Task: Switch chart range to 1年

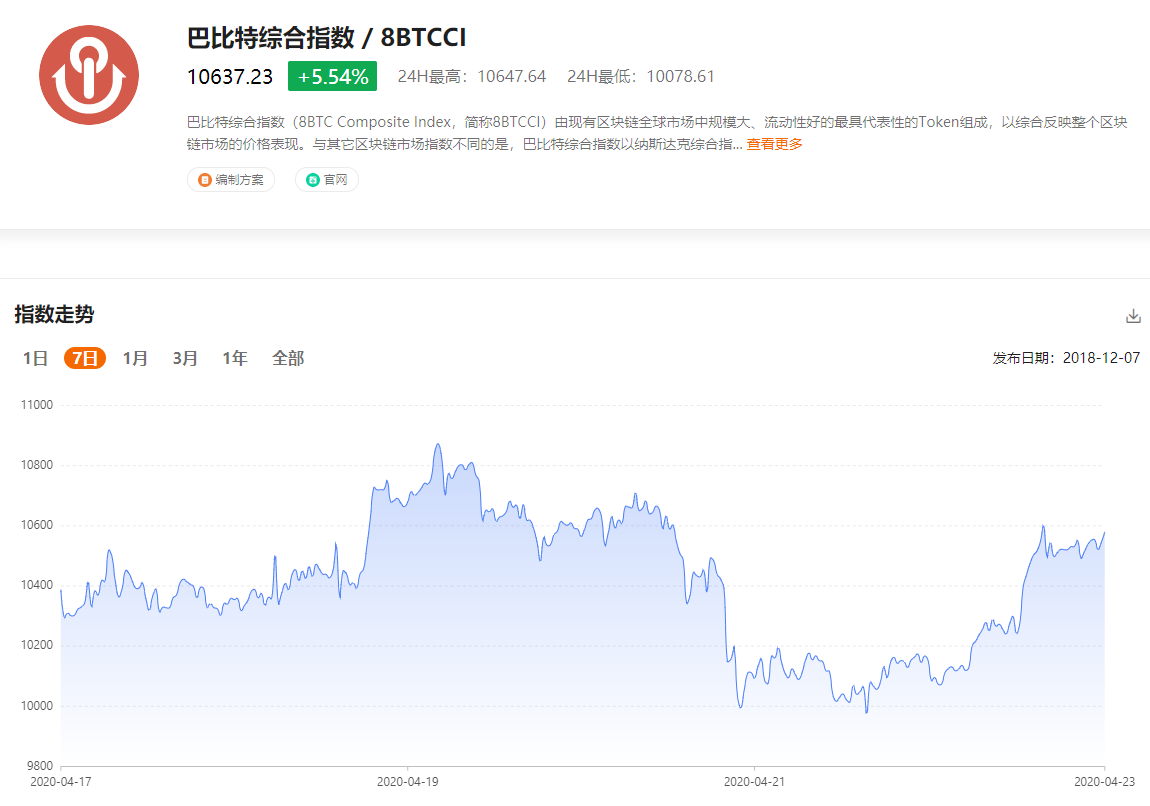Action: [235, 358]
